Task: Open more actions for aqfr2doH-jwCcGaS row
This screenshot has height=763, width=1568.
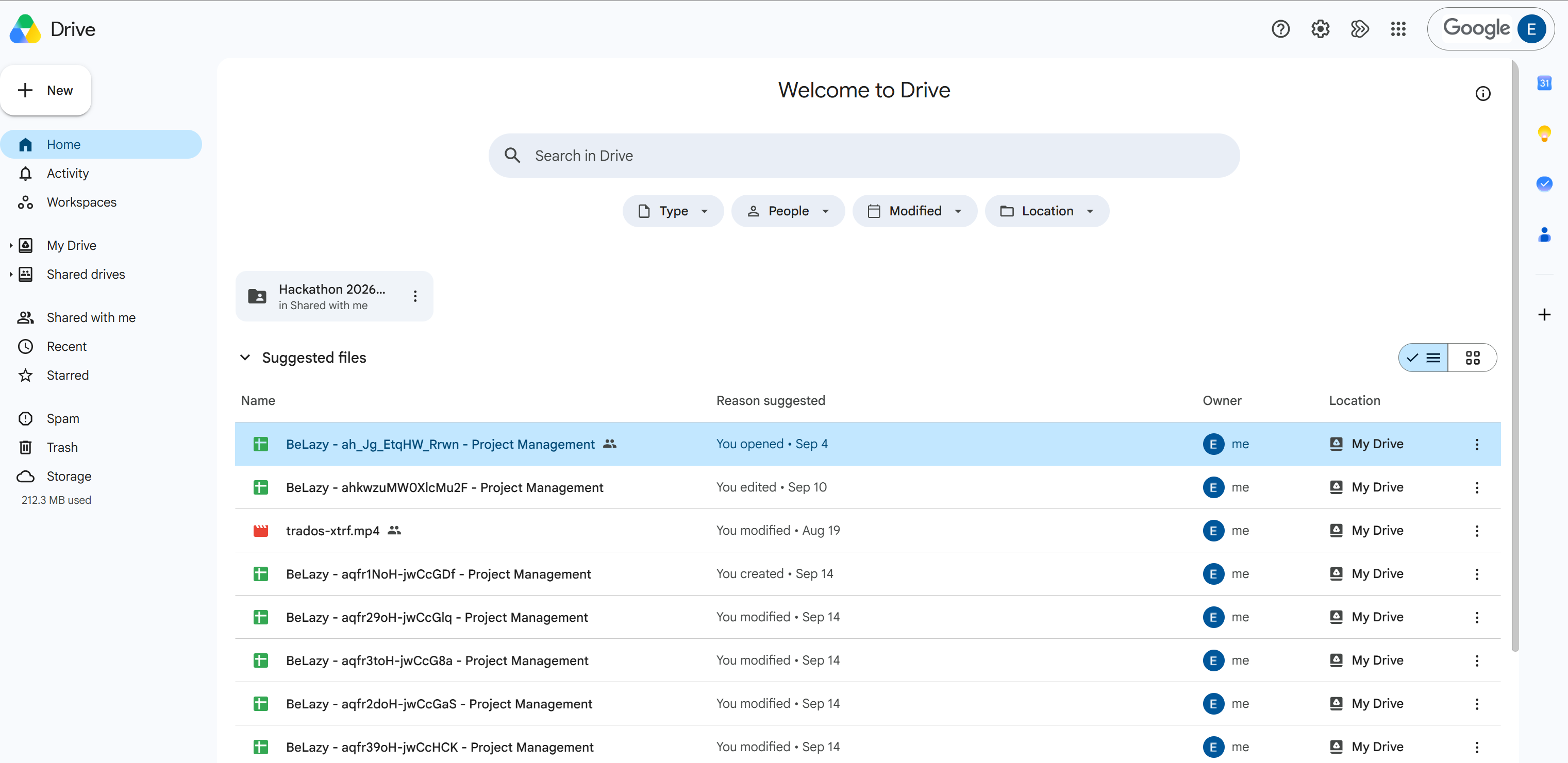Action: [1477, 703]
